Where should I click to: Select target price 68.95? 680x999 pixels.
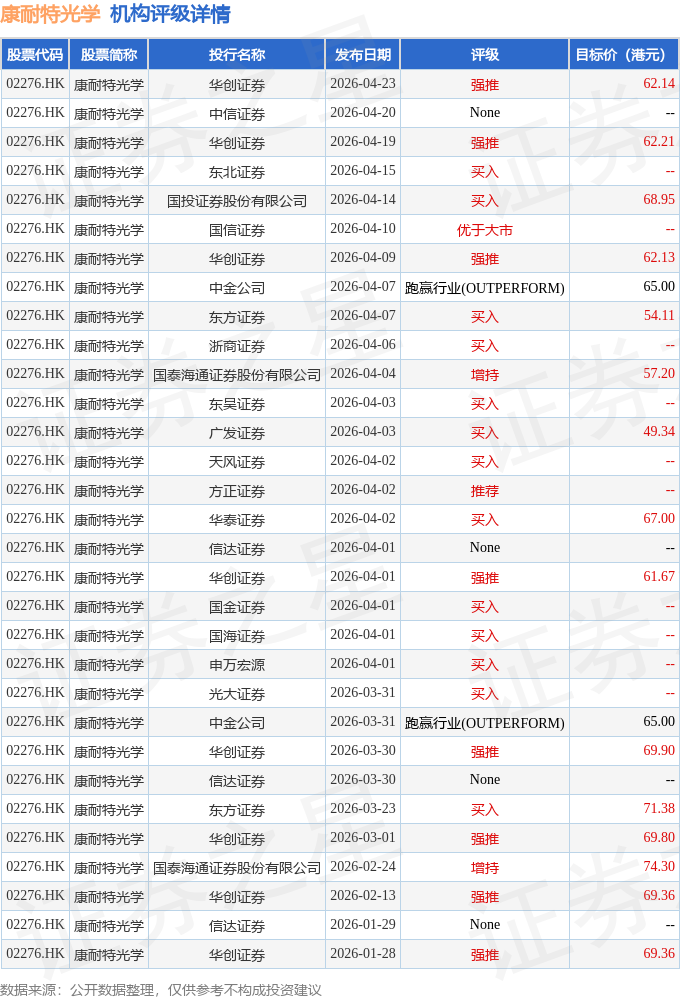pyautogui.click(x=659, y=199)
